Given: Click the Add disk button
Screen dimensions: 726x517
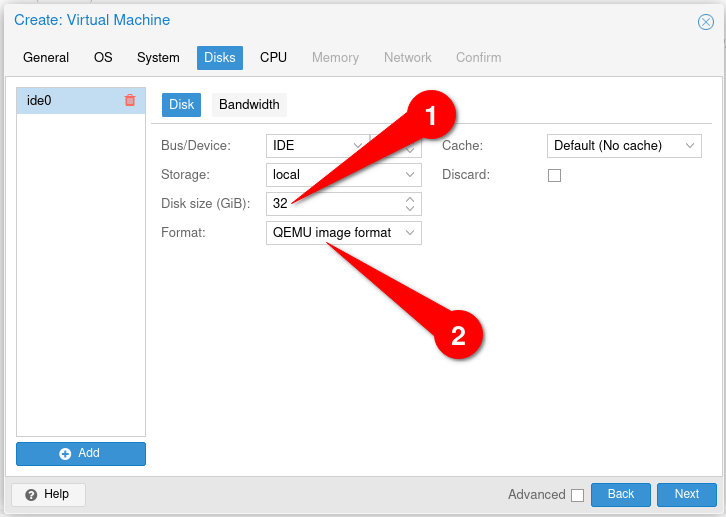Looking at the screenshot, I should (81, 453).
